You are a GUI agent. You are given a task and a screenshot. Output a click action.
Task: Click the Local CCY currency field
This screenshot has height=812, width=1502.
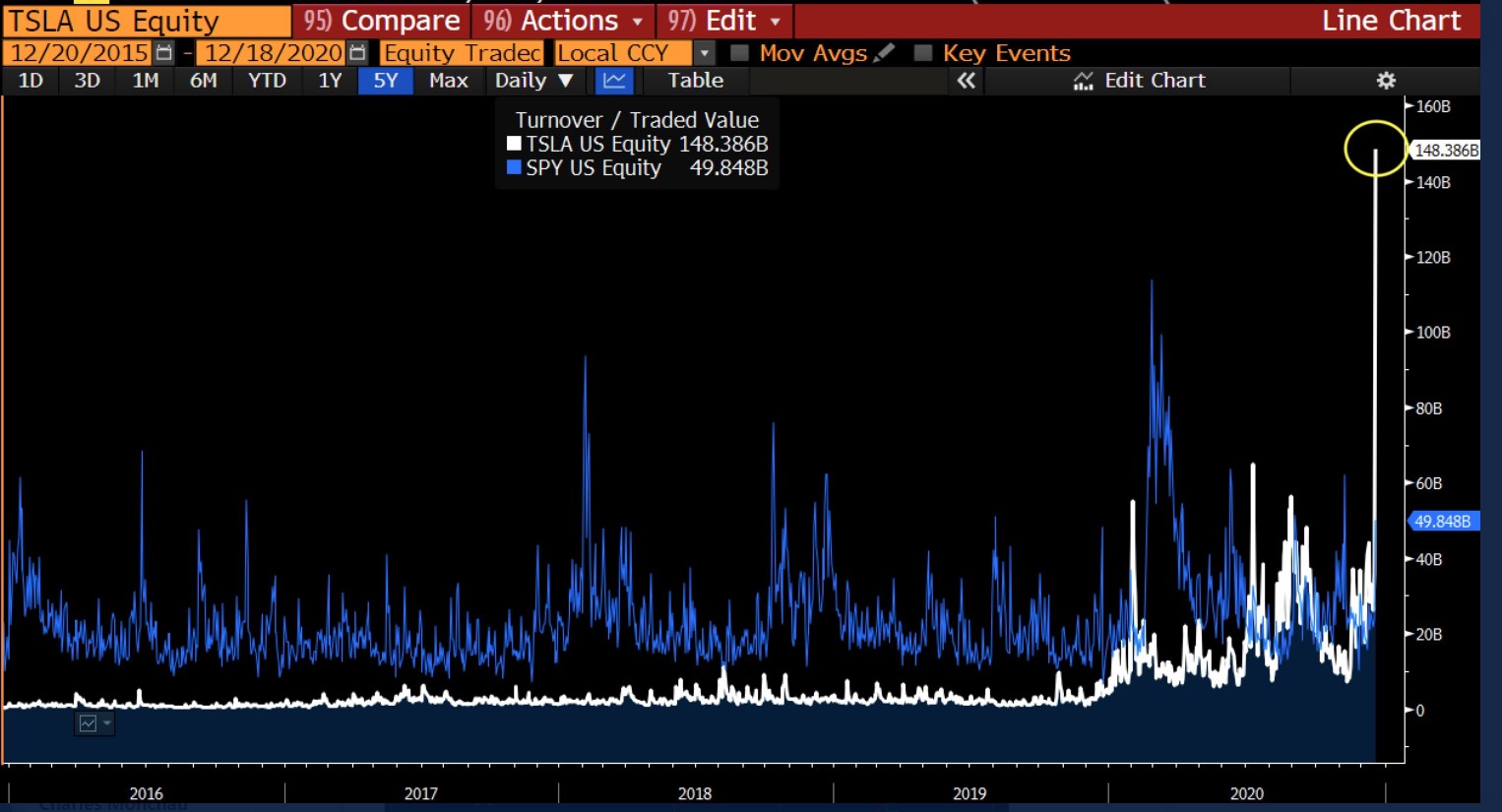point(623,53)
